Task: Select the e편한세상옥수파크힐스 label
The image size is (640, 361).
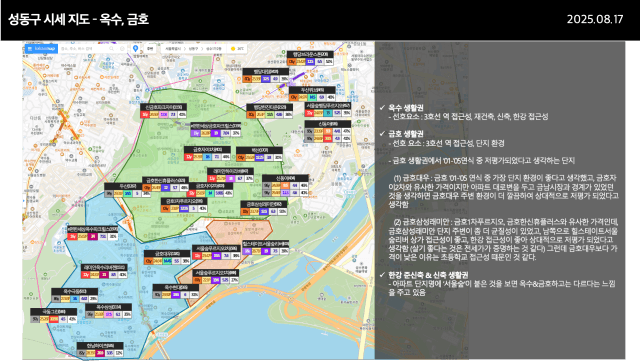Action: coord(93,233)
